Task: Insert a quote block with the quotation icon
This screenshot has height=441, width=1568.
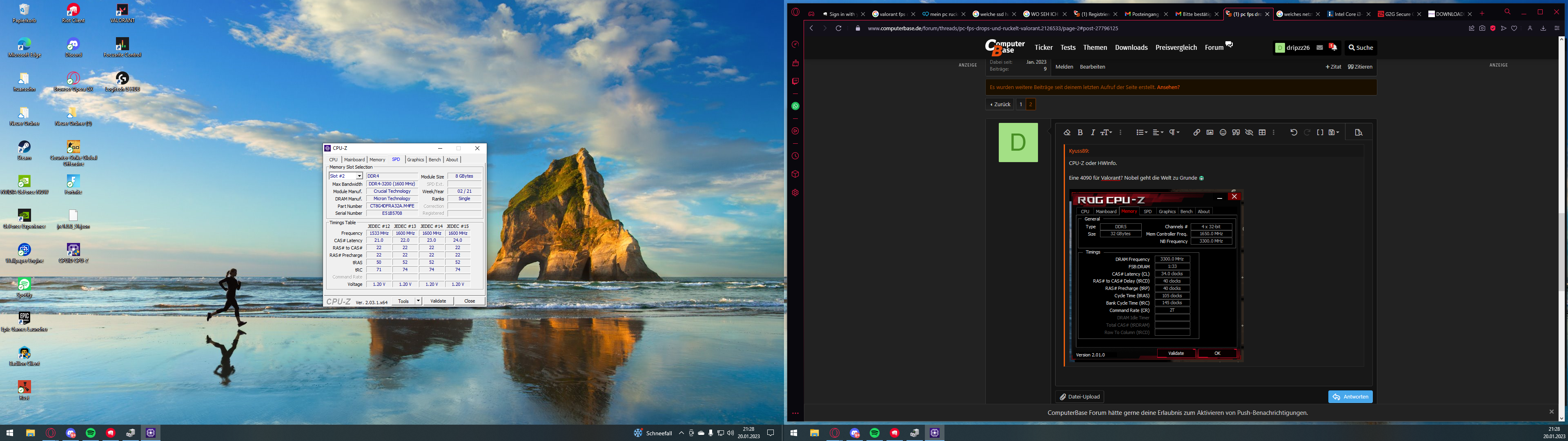Action: tap(1236, 132)
